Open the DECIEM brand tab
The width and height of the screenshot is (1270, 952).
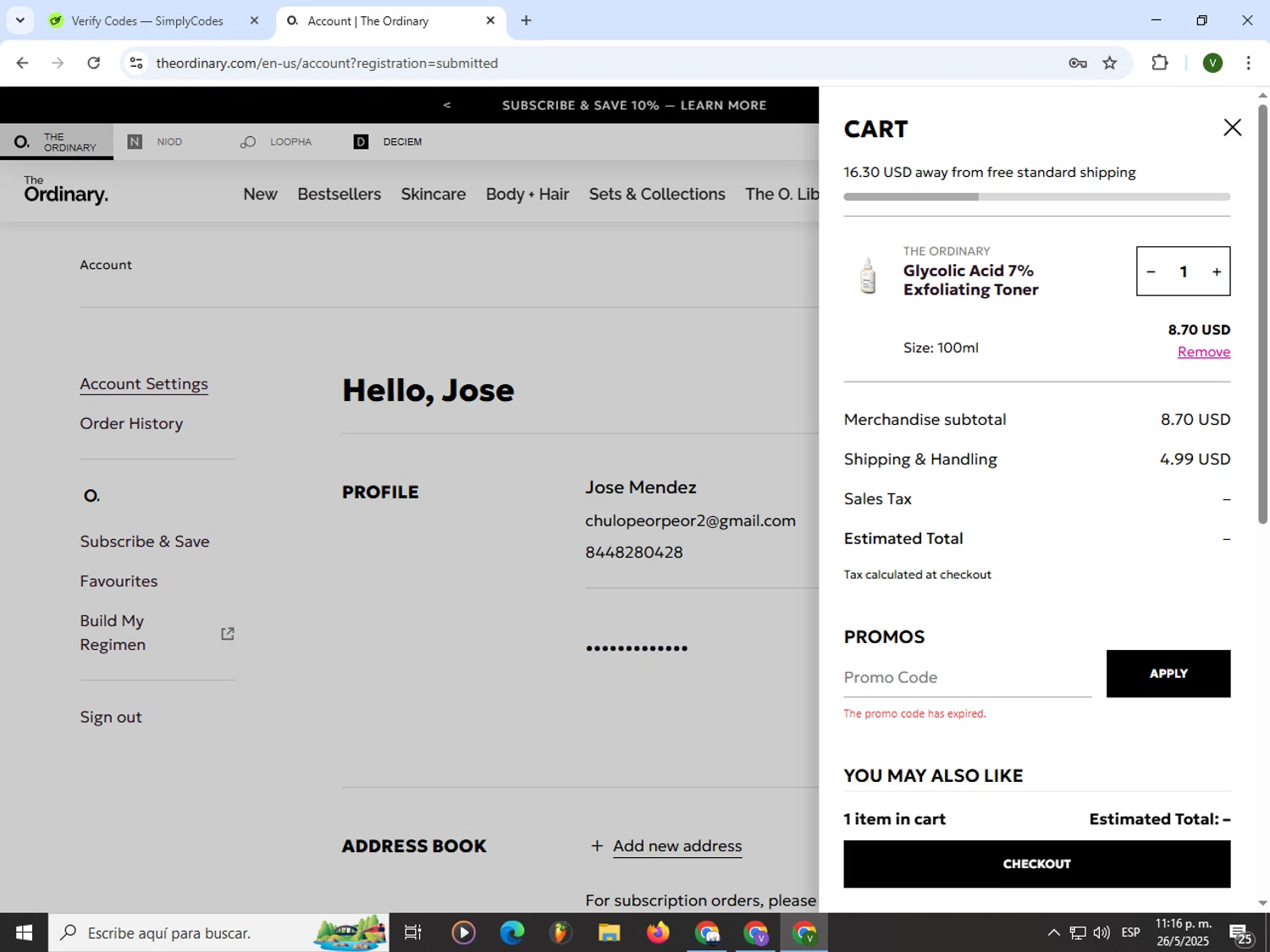[388, 142]
